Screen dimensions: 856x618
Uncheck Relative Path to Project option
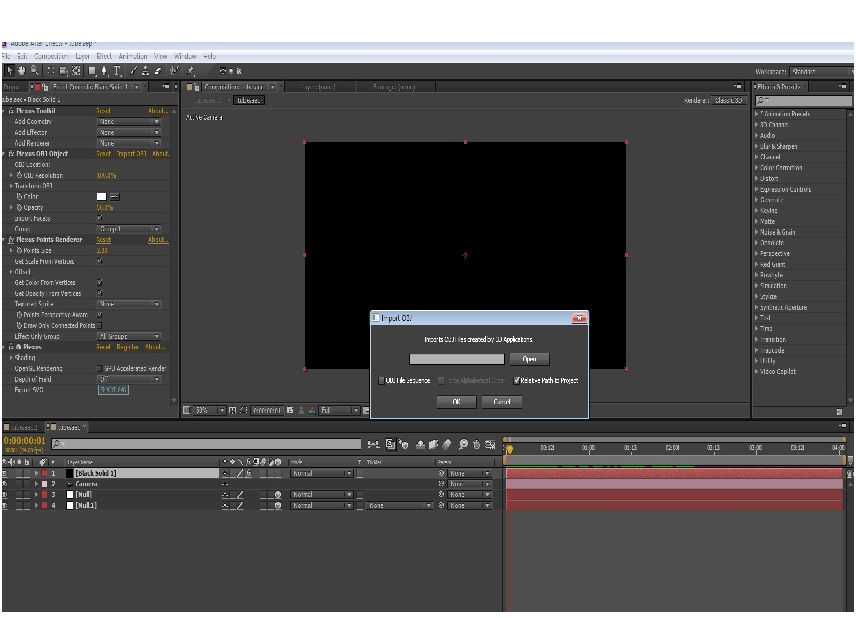[516, 381]
